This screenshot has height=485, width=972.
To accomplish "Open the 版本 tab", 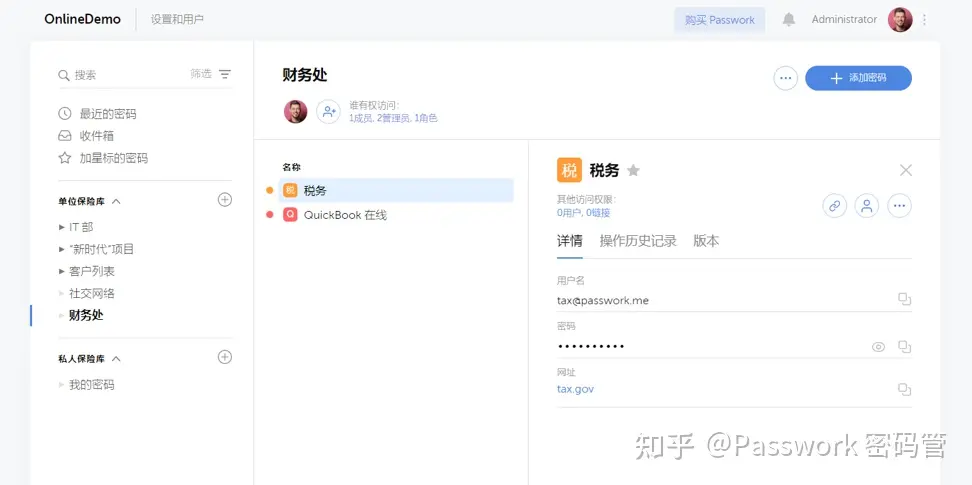I will click(706, 241).
